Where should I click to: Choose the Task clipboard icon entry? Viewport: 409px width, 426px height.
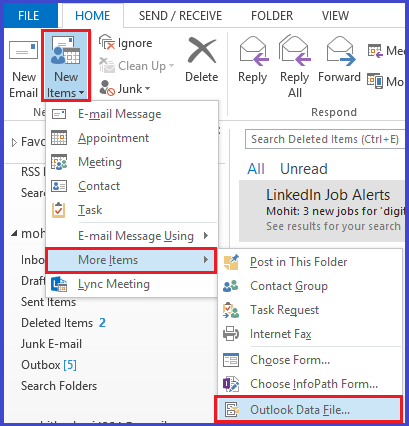(x=59, y=210)
